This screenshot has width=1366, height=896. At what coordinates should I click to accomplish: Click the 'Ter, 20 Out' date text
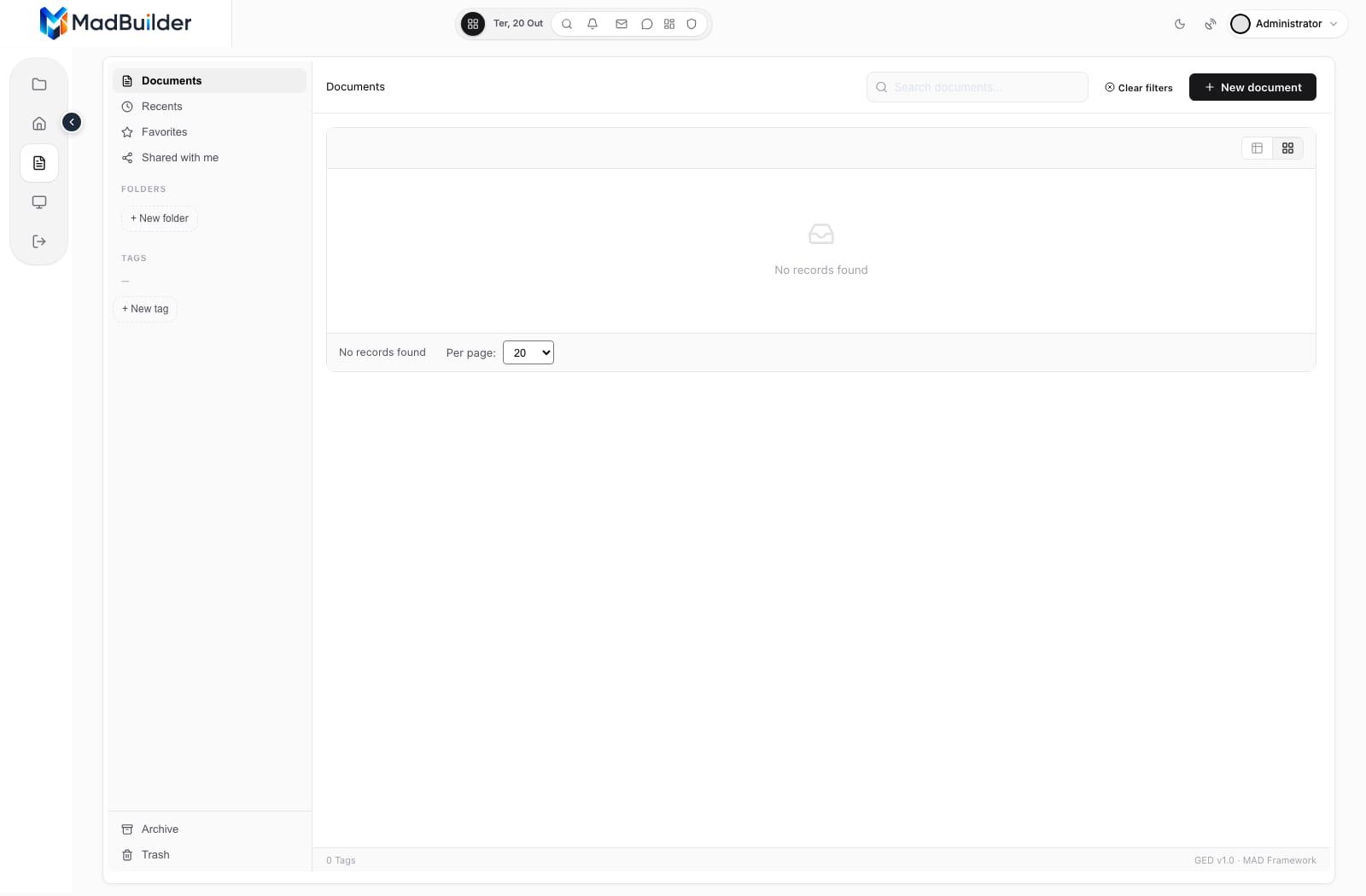tap(518, 24)
